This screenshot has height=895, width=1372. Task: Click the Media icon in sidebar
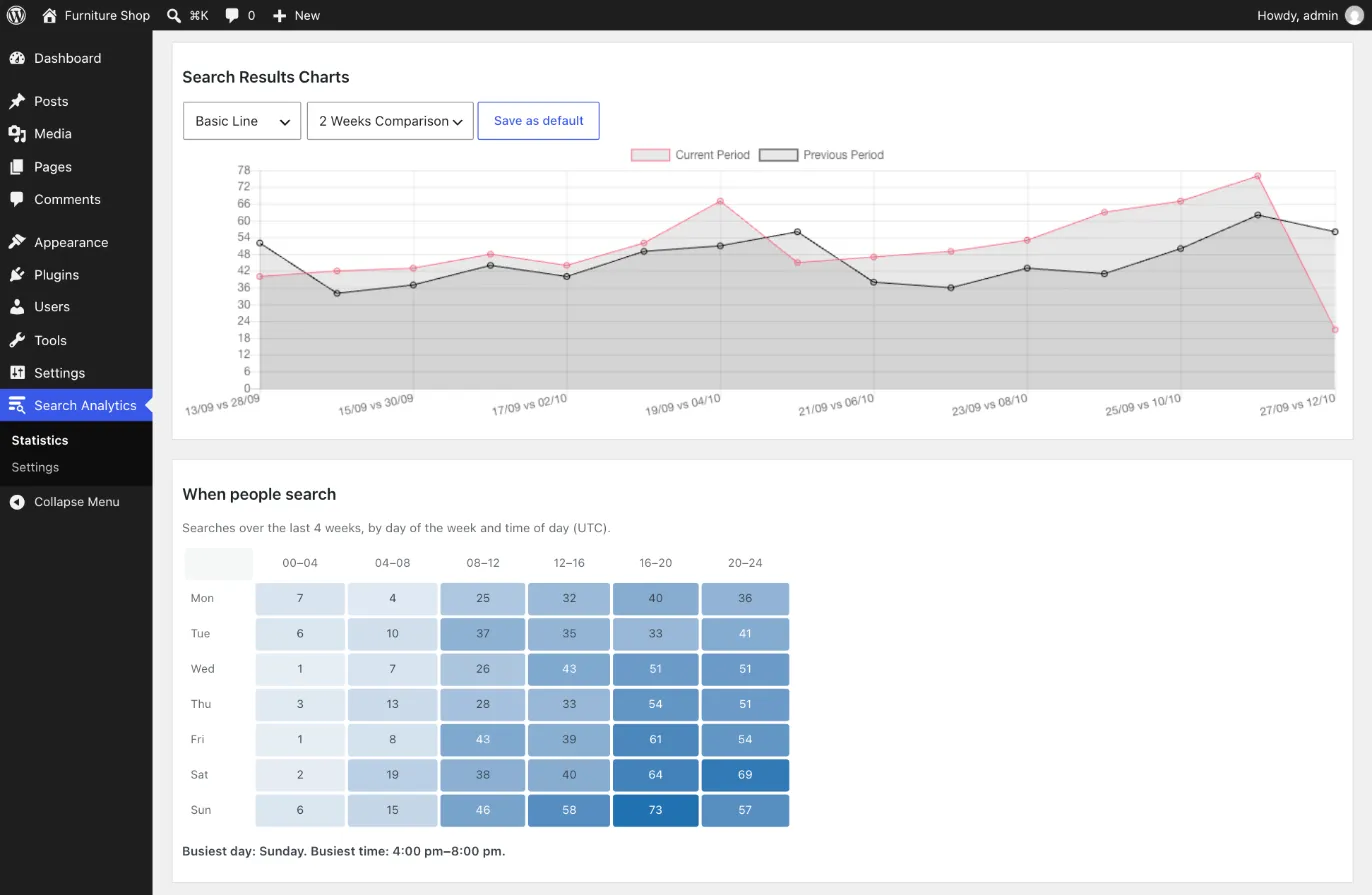click(17, 133)
